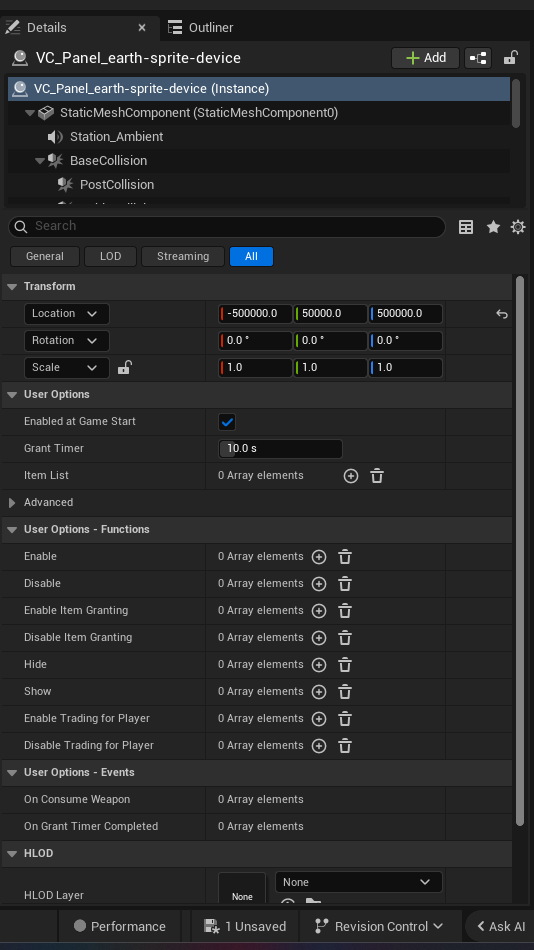Open the HLOD Layer None dropdown
534x950 pixels.
click(359, 882)
